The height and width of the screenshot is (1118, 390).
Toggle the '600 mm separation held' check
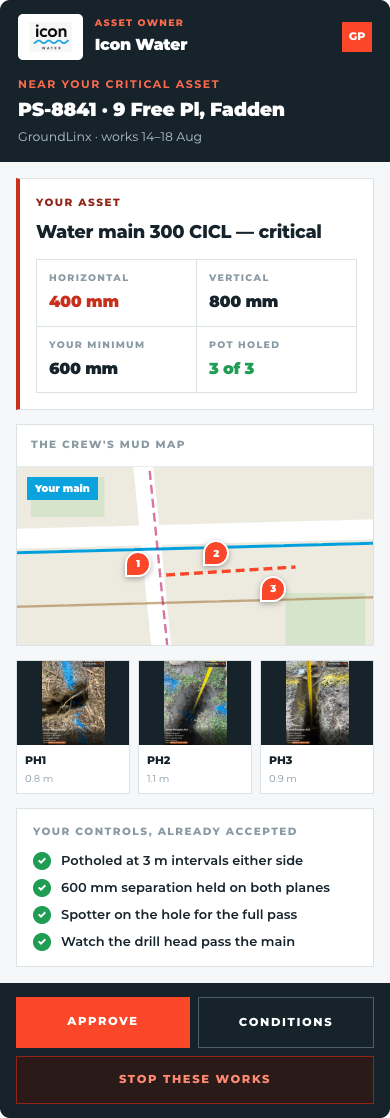[42, 888]
